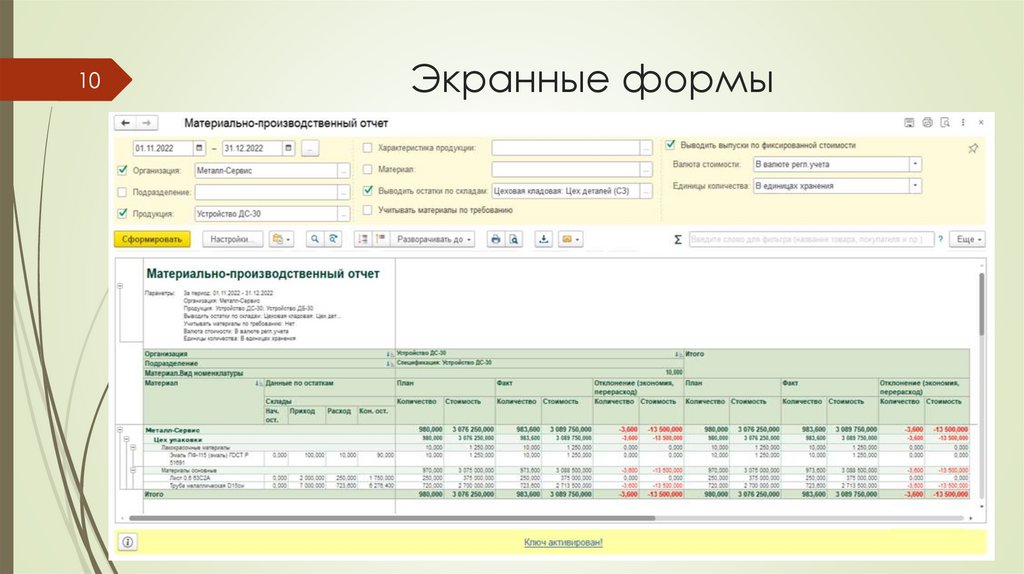The height and width of the screenshot is (574, 1024).
Task: Click the pin icon in settings panel
Action: click(973, 148)
